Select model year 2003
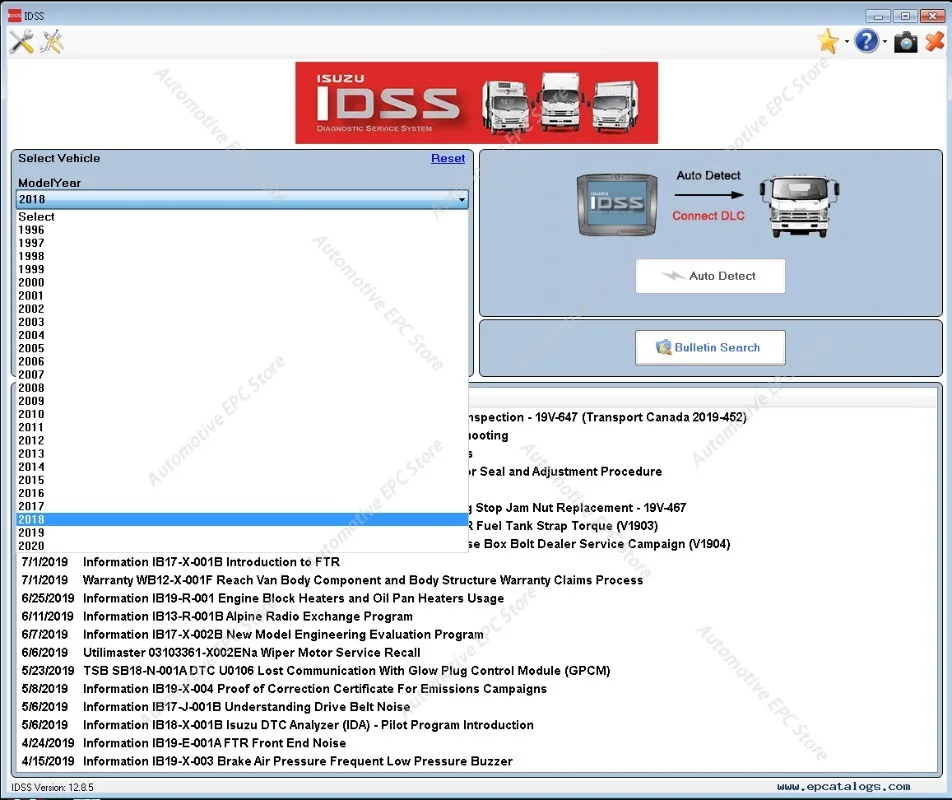Viewport: 952px width, 800px height. pyautogui.click(x=242, y=322)
